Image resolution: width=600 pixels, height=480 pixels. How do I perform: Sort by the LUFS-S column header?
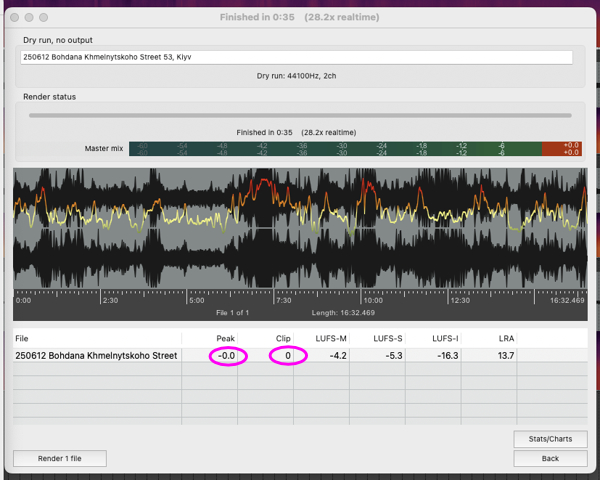pyautogui.click(x=387, y=338)
